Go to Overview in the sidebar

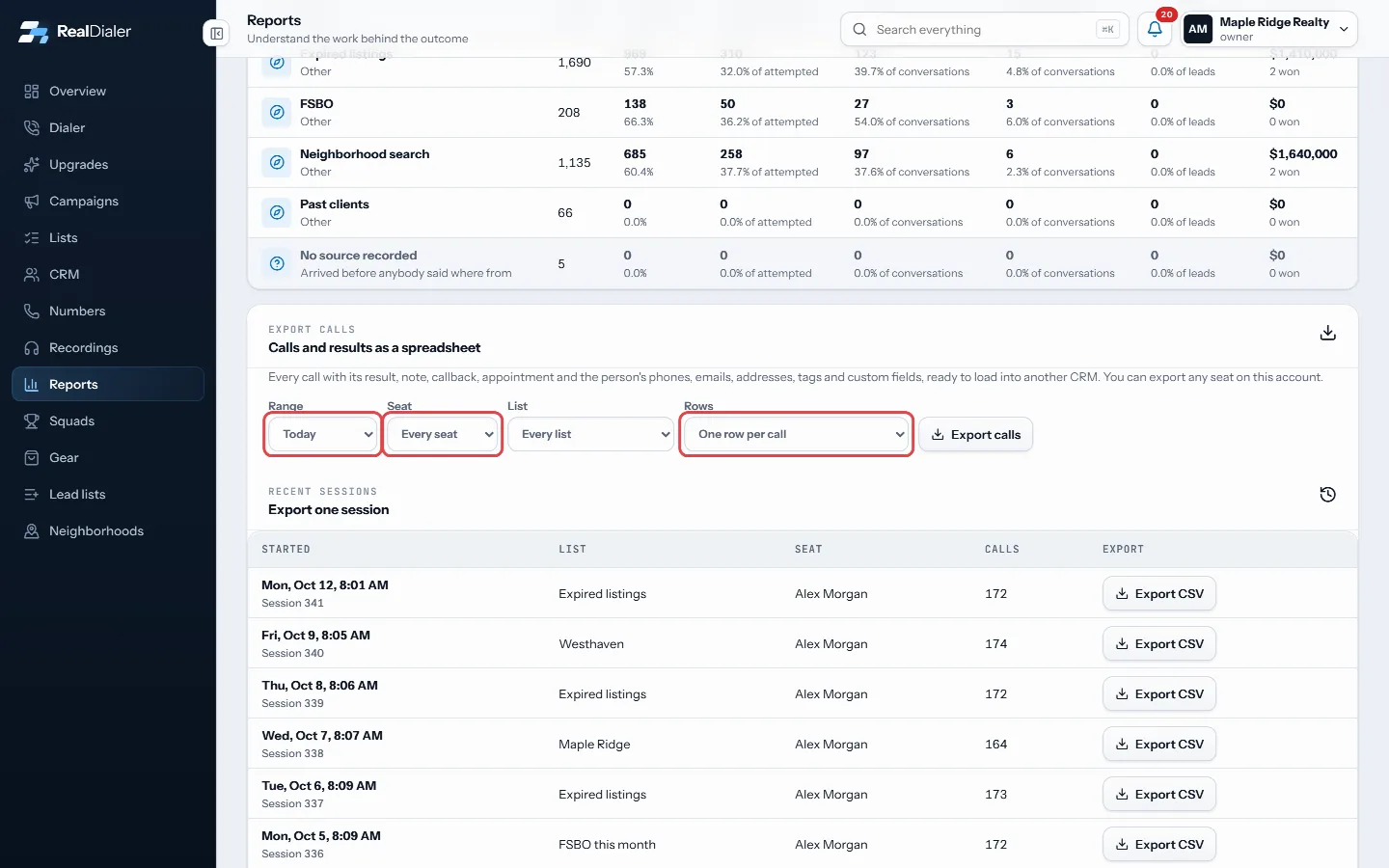click(x=108, y=92)
